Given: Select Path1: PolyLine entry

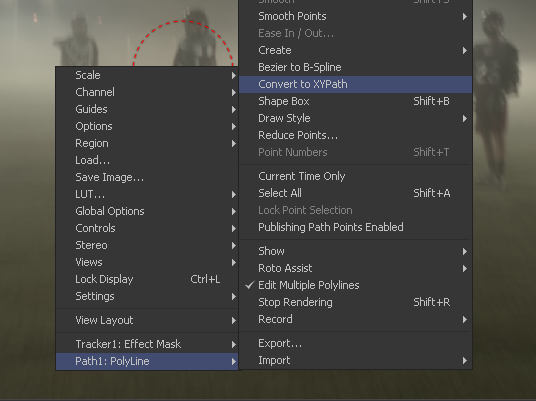Looking at the screenshot, I should click(147, 361).
